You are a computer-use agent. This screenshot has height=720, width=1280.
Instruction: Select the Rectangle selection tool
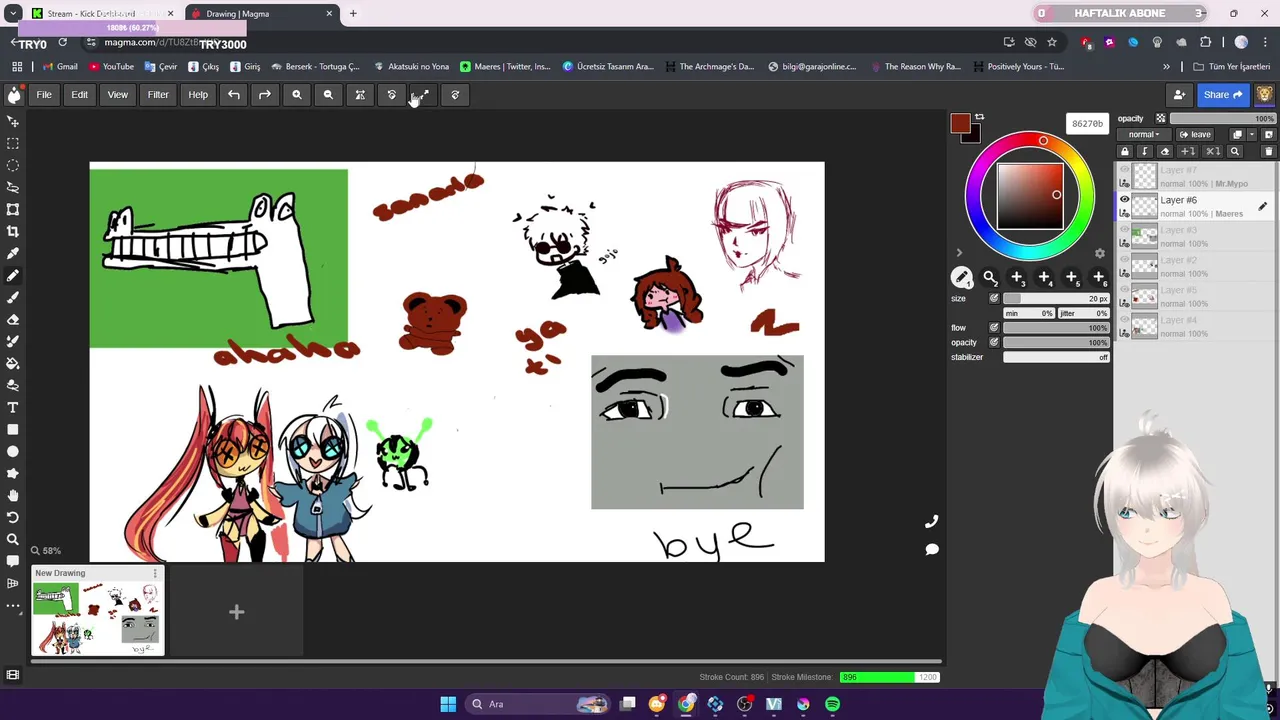[x=13, y=143]
